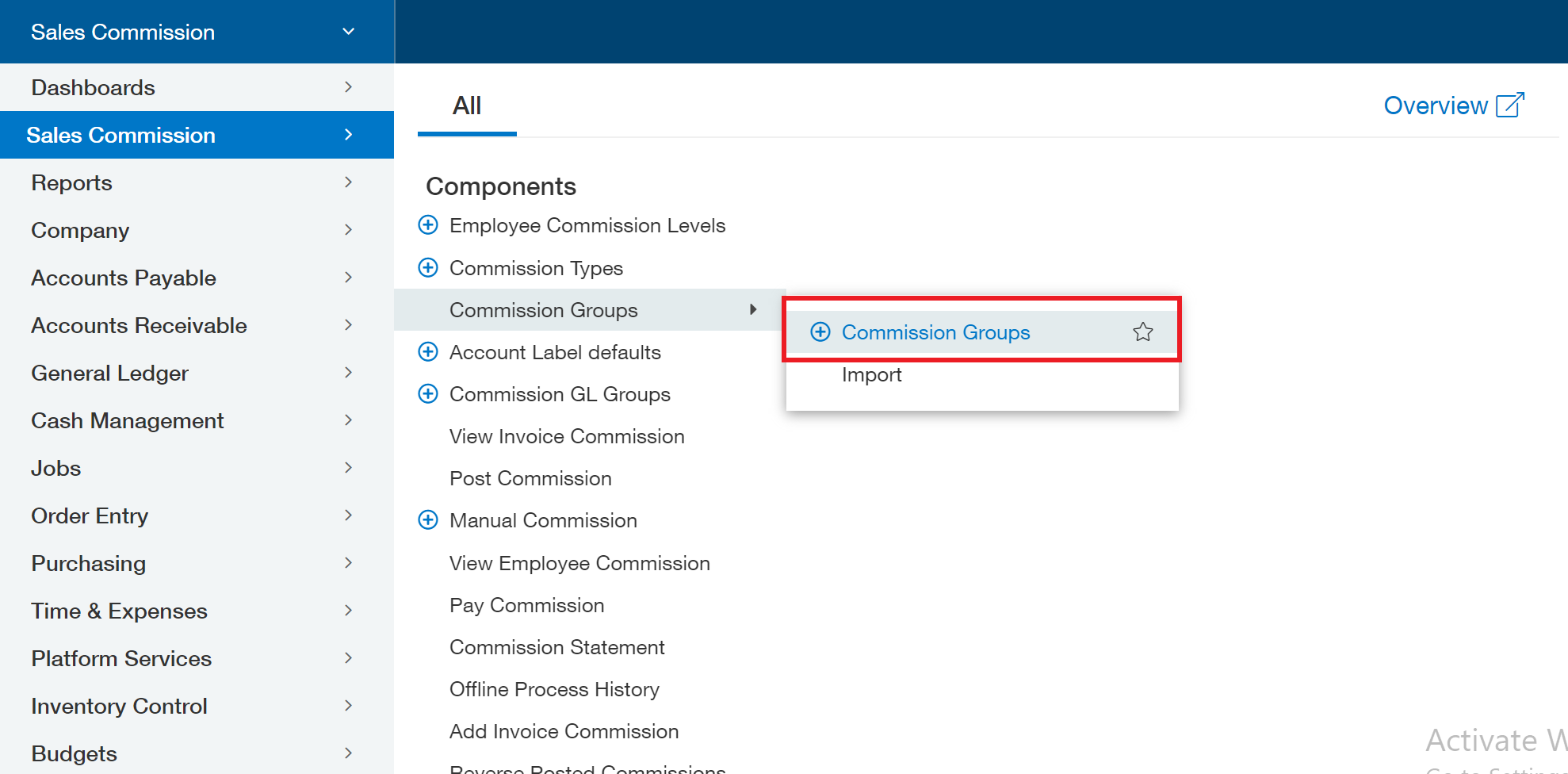Favorite Commission Groups with the star icon

[x=1143, y=332]
